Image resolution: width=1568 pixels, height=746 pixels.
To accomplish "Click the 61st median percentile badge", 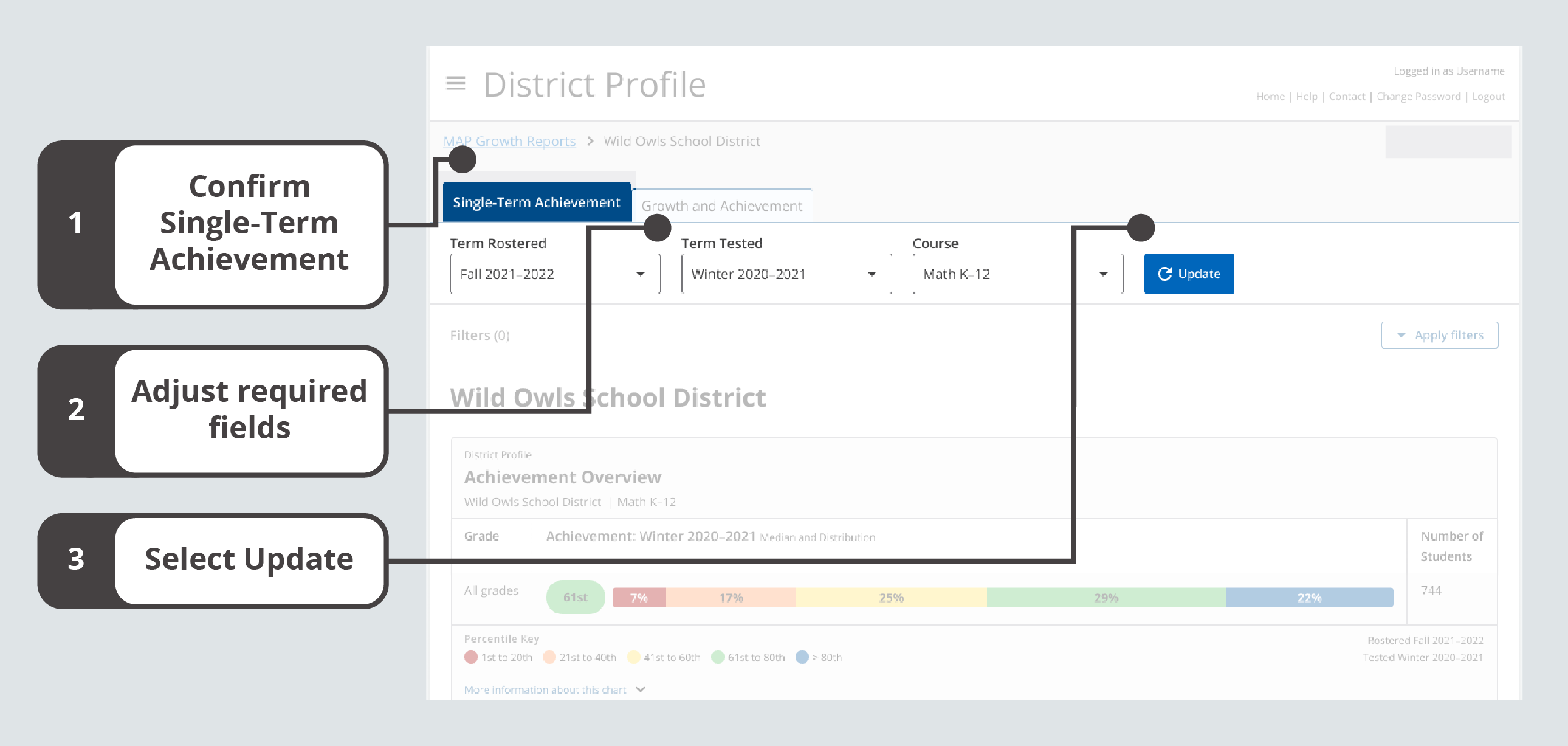I will pos(574,597).
